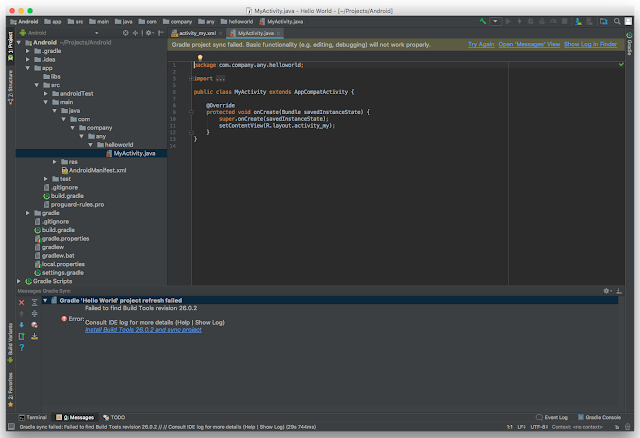The width and height of the screenshot is (640, 438).
Task: Click the UTF-8 encoding in status bar
Action: [x=539, y=427]
